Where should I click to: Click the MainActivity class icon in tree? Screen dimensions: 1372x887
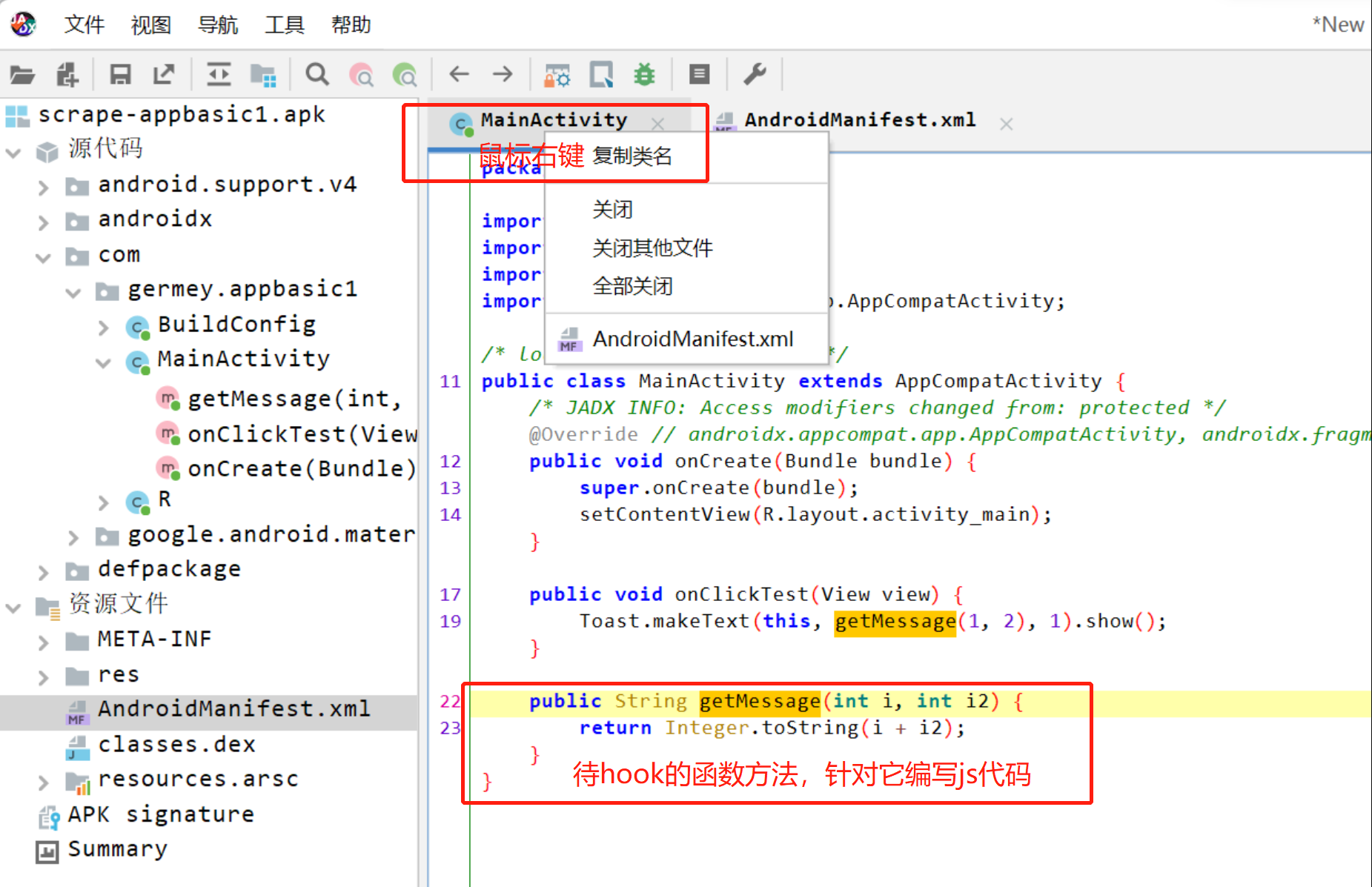click(x=137, y=362)
